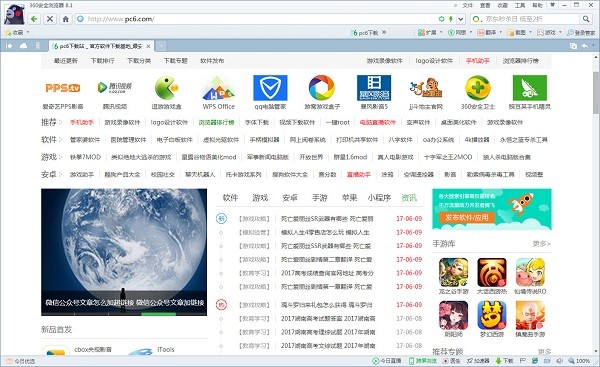Open the 下载分类 navigation link
Viewport: 600px width, 367px height.
139,60
